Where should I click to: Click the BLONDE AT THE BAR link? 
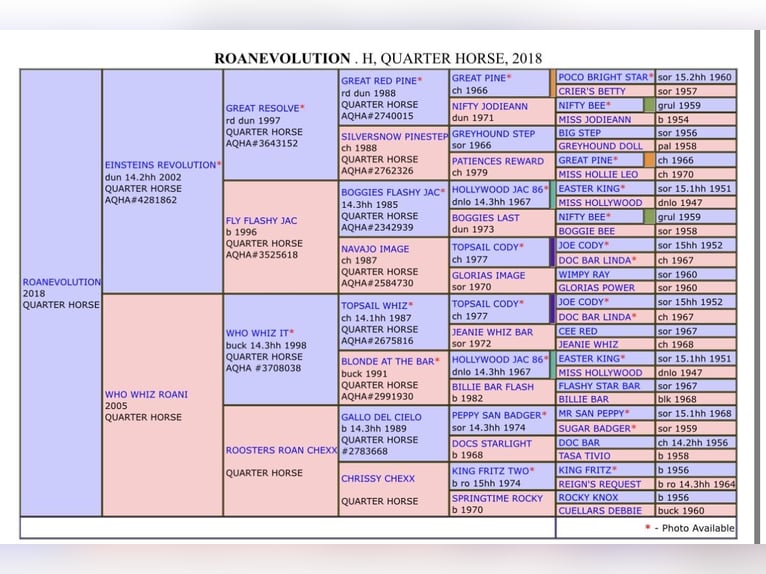click(x=387, y=361)
